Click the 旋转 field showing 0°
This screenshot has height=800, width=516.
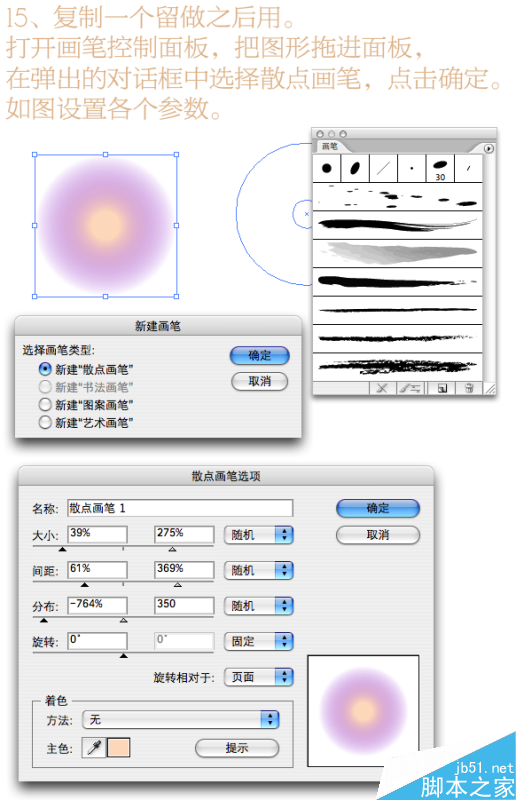coord(97,641)
